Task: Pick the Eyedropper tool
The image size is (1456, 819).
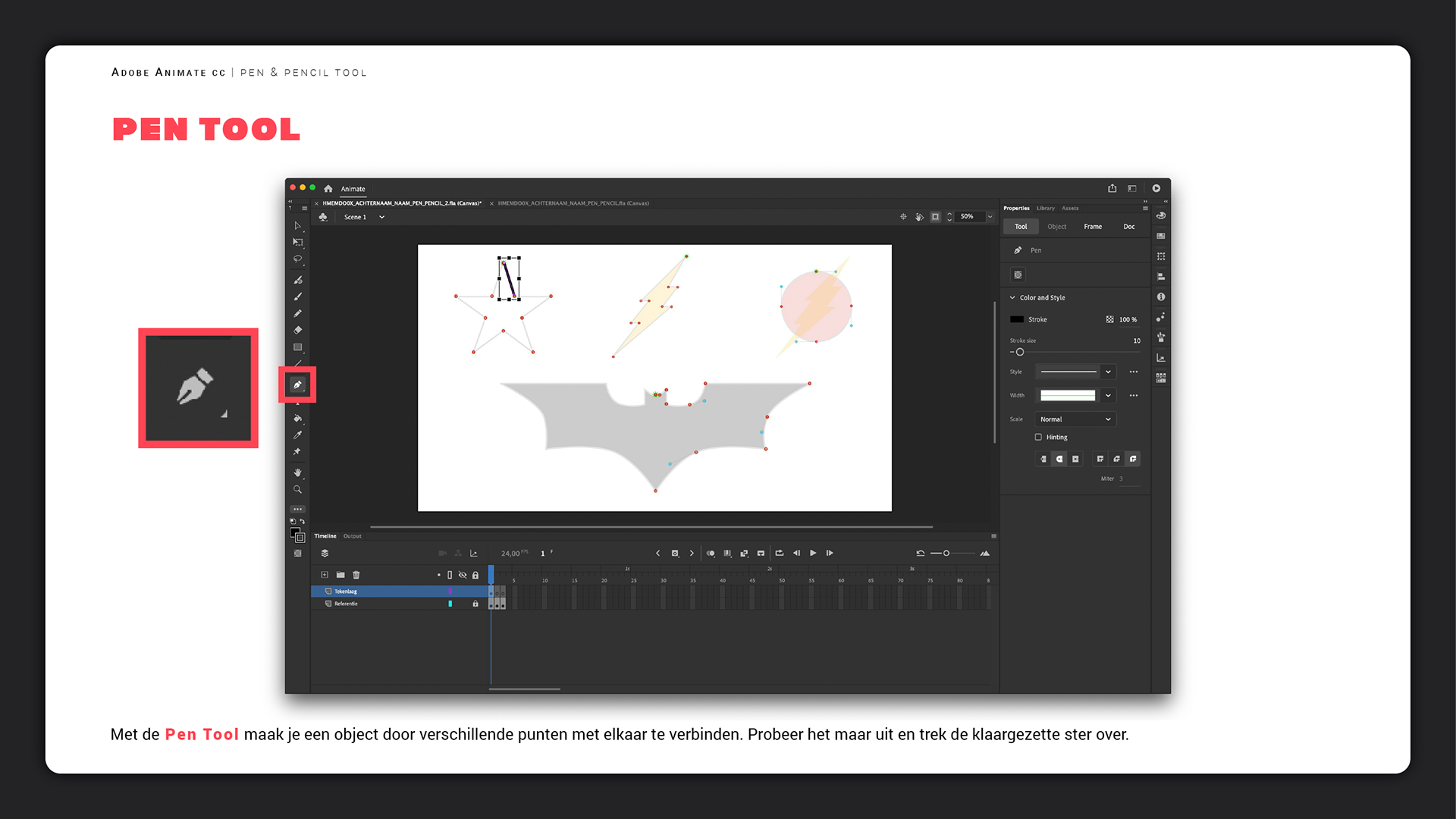Action: pos(297,435)
